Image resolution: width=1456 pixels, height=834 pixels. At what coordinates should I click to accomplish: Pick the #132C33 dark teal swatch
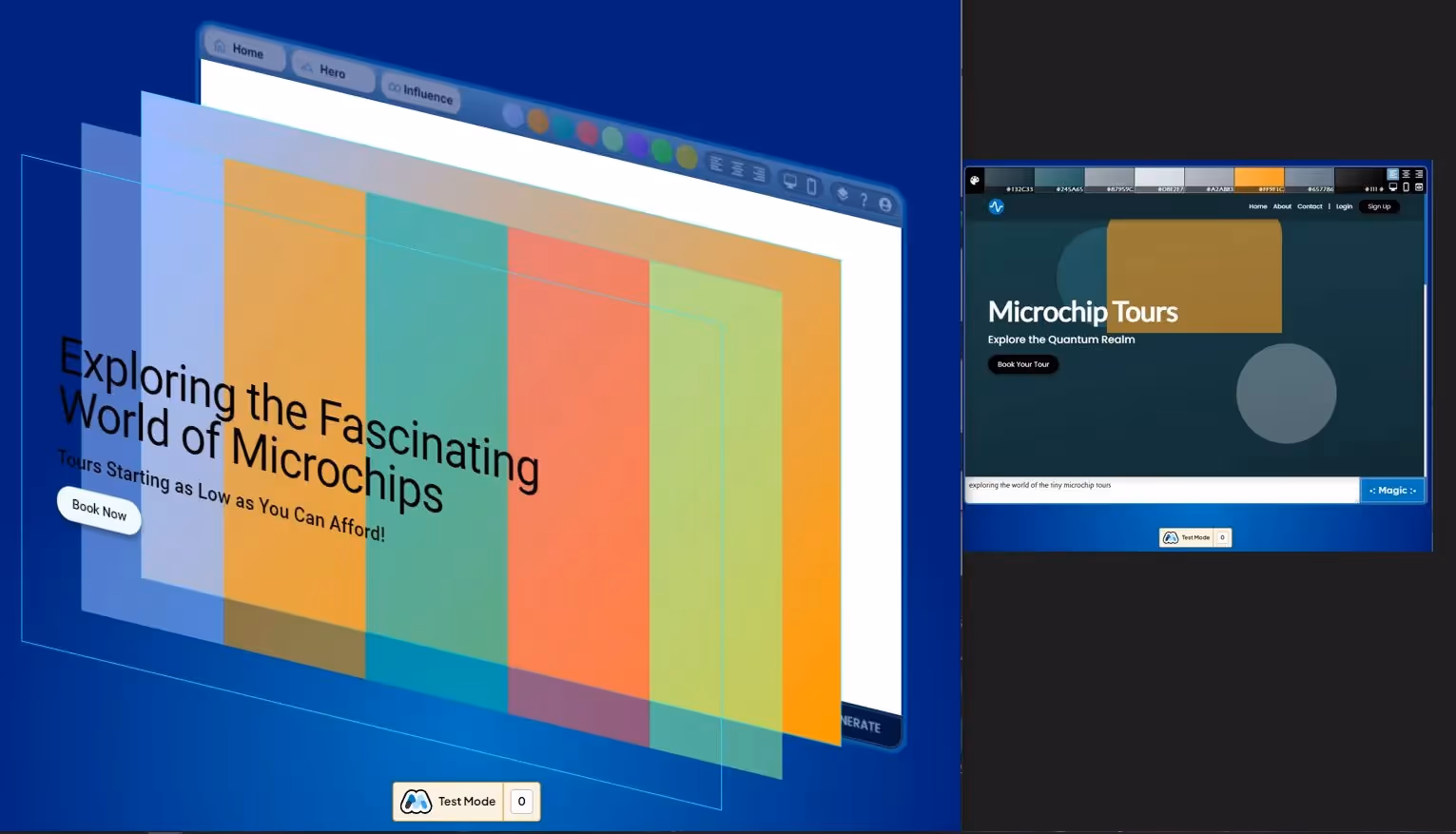[x=1009, y=180]
